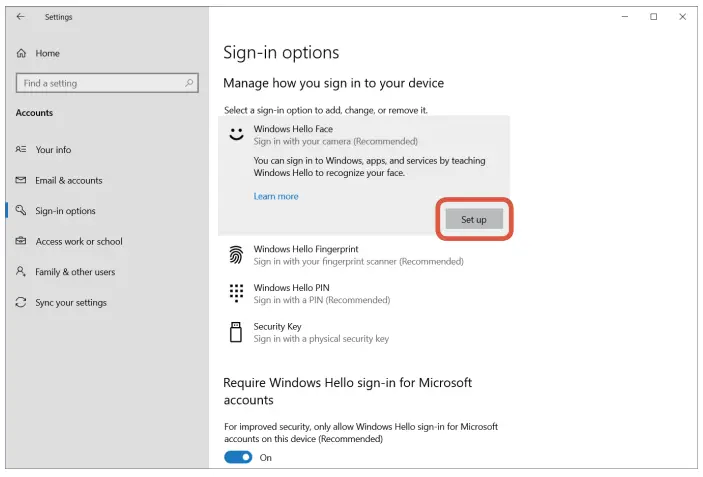
Task: Click the back arrow in Settings
Action: (21, 17)
